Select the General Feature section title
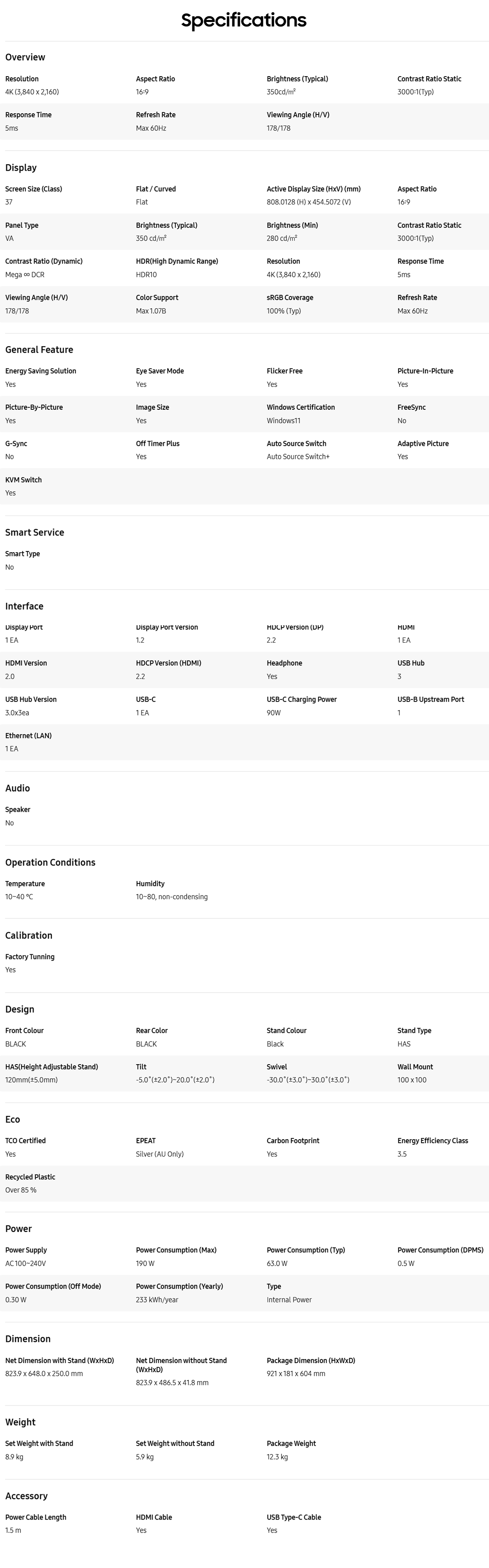Image resolution: width=489 pixels, height=1568 pixels. point(39,349)
